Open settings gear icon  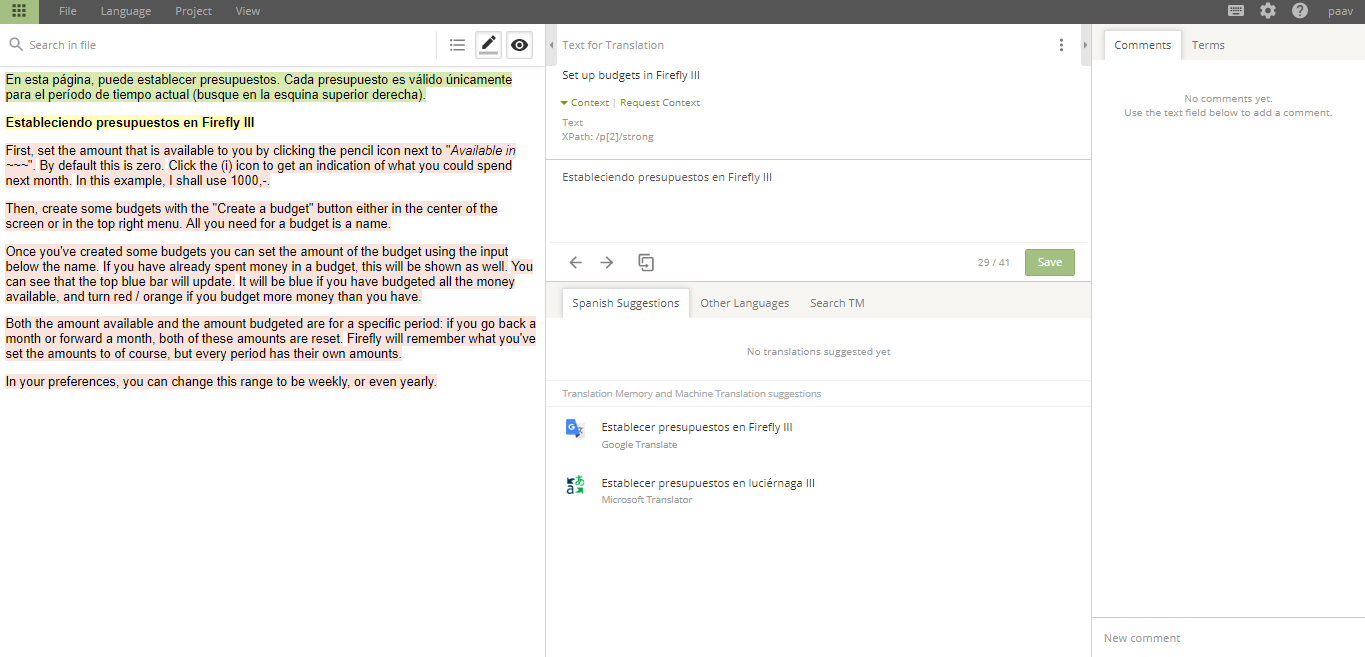[1268, 11]
